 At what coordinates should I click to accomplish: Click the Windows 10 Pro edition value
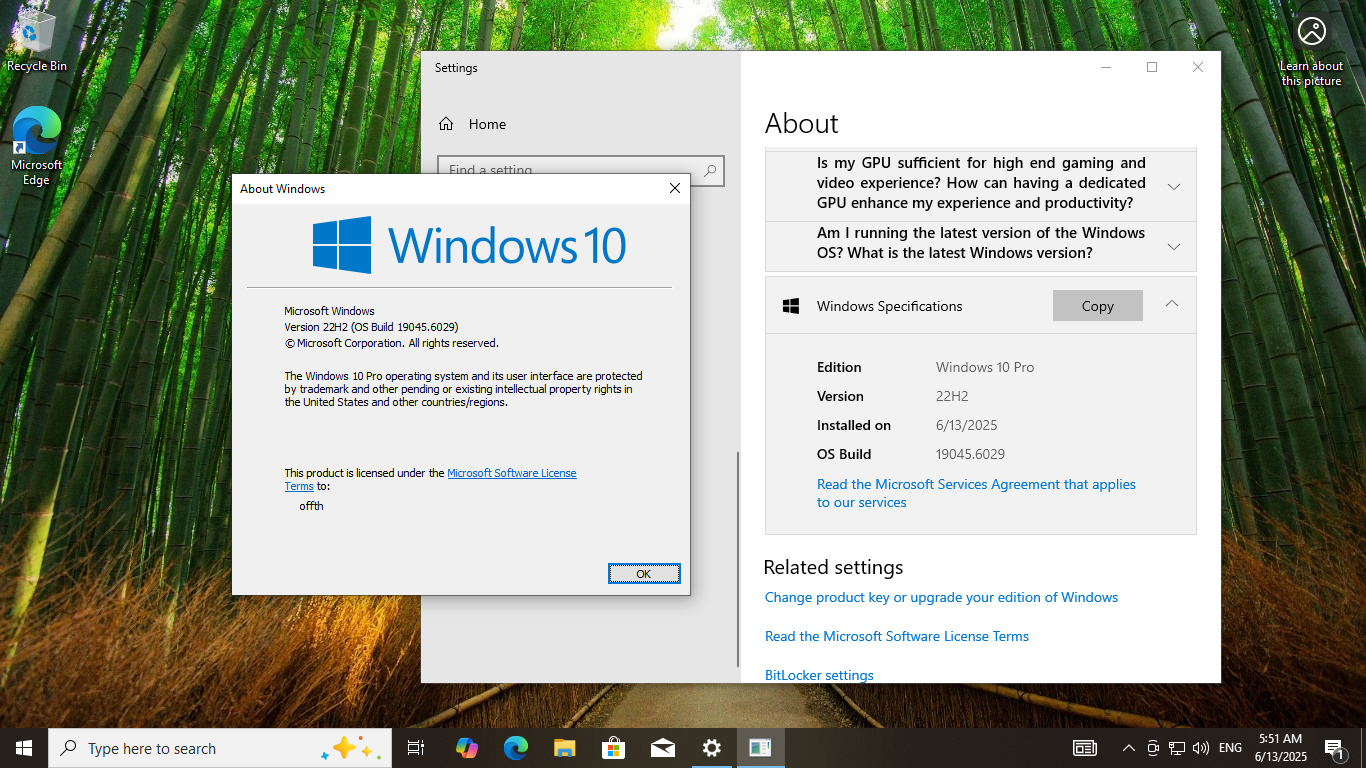pos(985,367)
